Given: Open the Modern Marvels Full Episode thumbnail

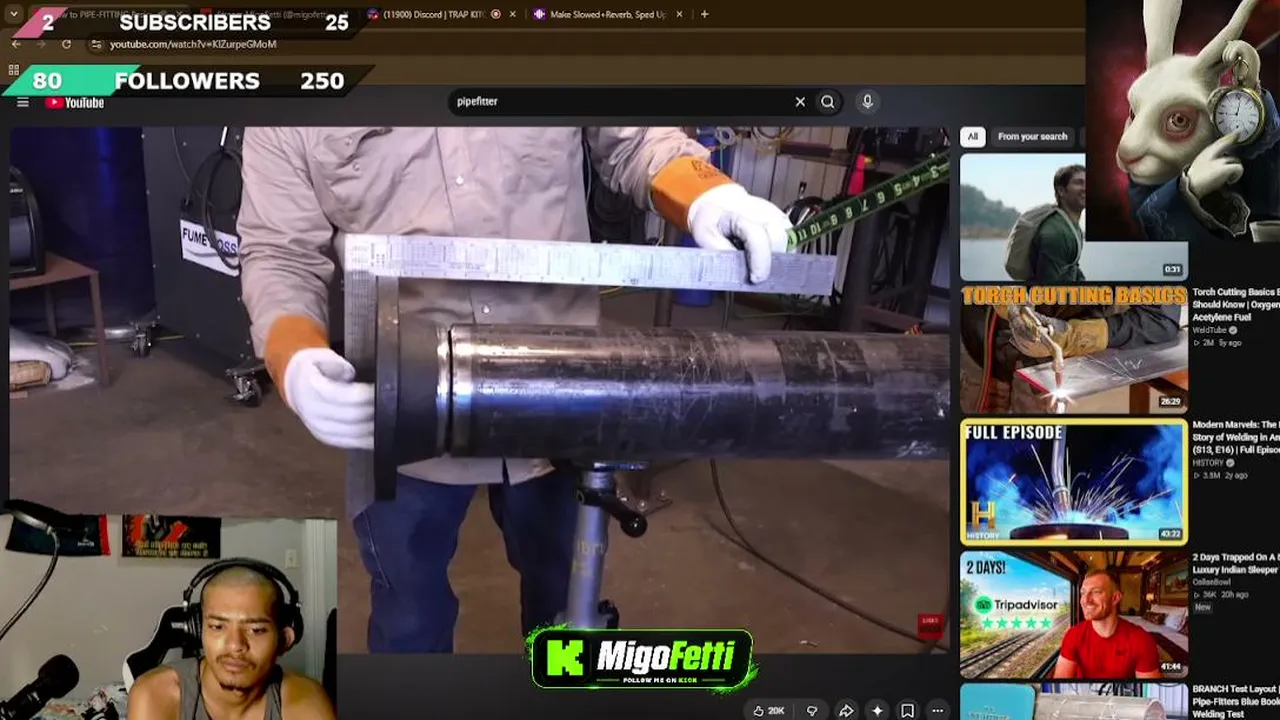Looking at the screenshot, I should tap(1074, 482).
